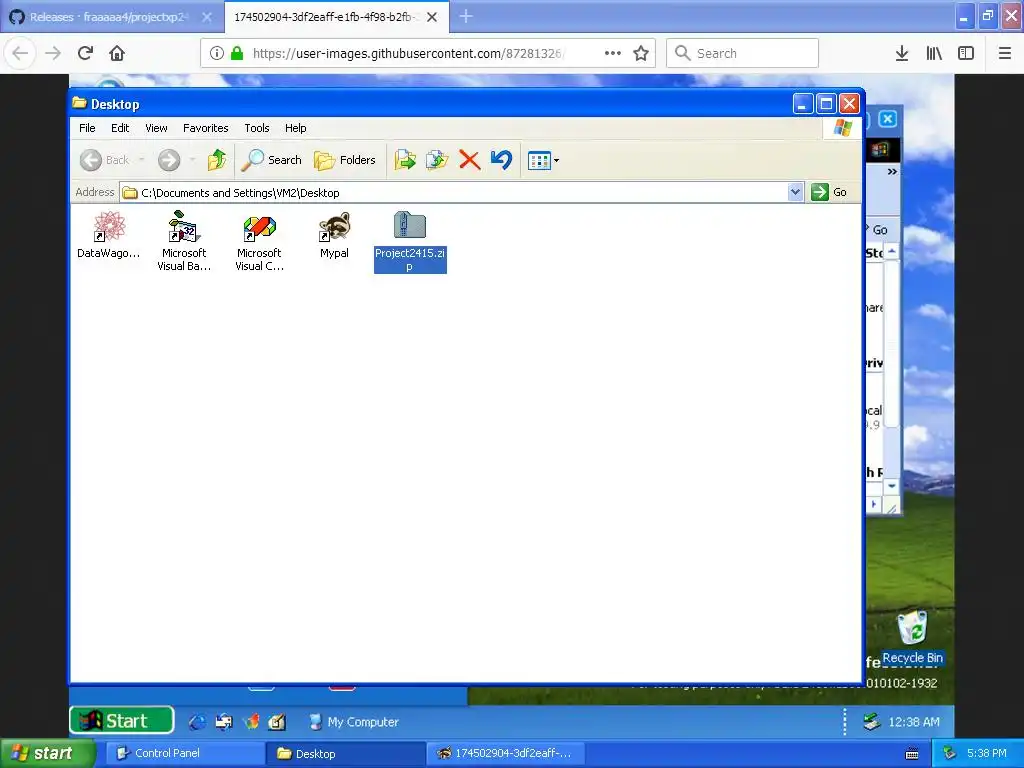Open the Favorites menu in Desktop window
The height and width of the screenshot is (768, 1024).
pos(206,128)
